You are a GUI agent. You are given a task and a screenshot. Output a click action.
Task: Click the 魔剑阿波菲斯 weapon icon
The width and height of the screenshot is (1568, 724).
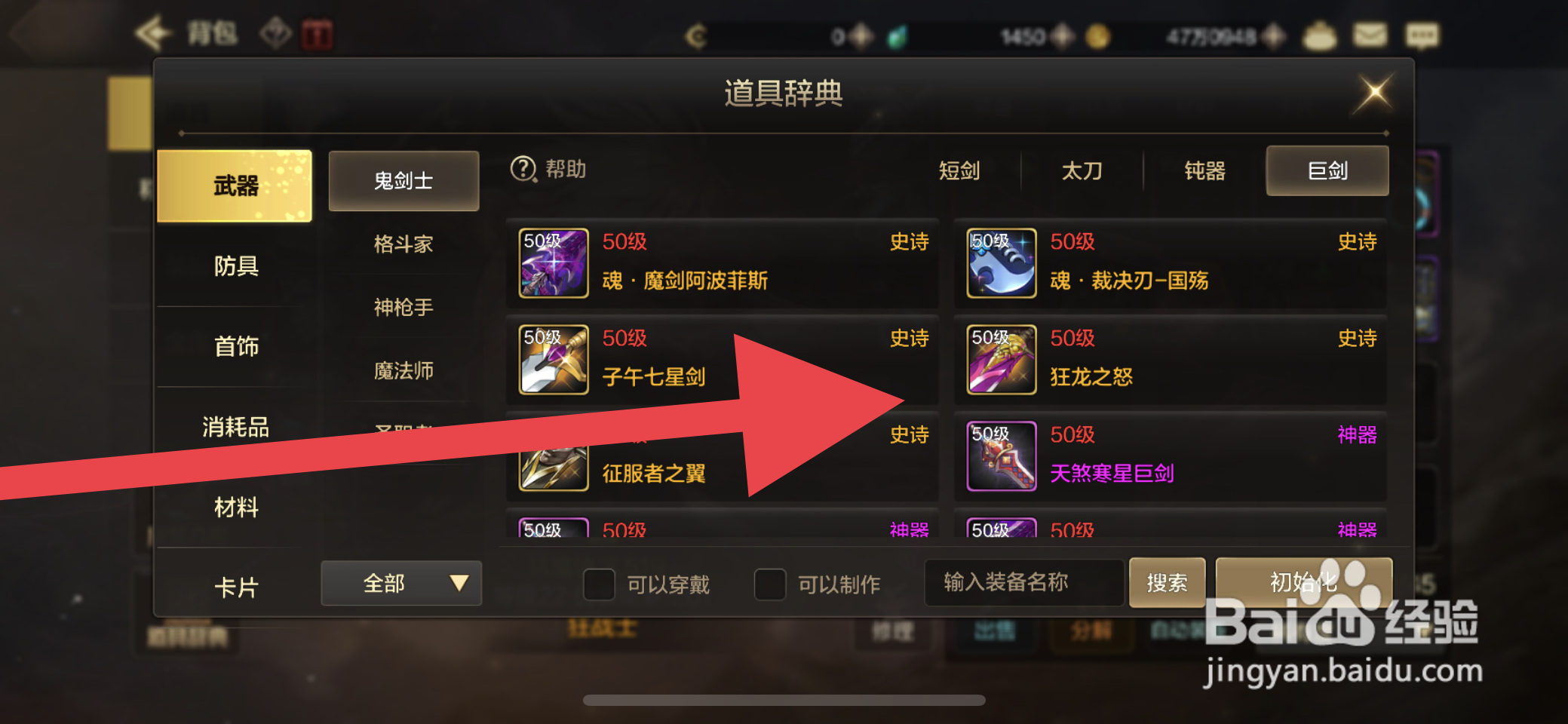click(554, 263)
